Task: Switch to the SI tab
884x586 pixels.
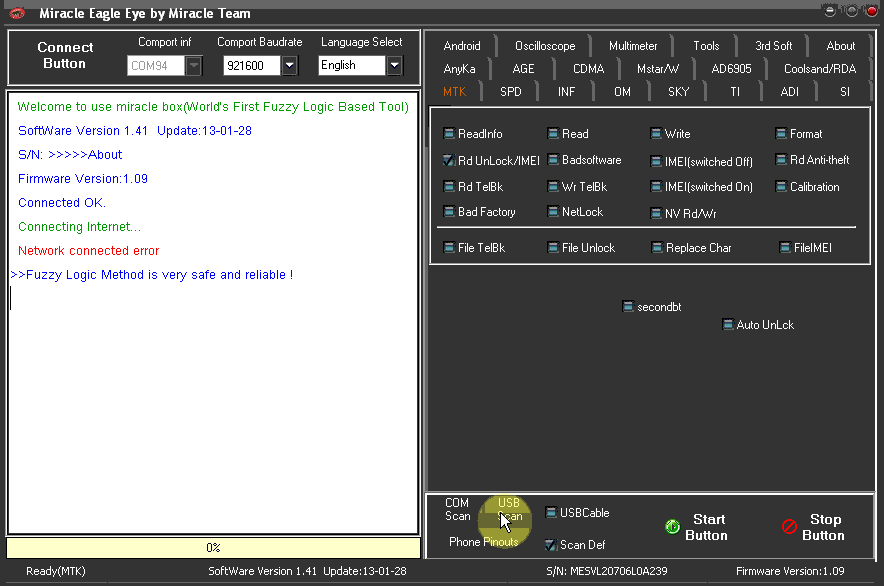Action: point(844,92)
